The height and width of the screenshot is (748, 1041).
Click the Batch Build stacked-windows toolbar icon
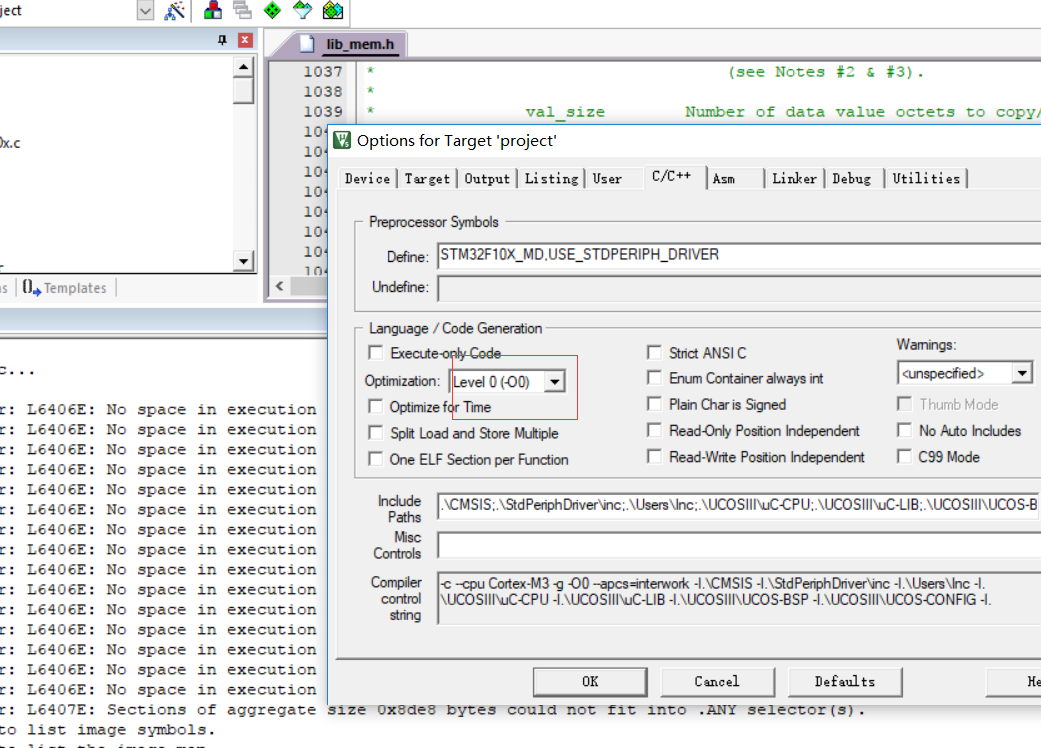pyautogui.click(x=241, y=11)
